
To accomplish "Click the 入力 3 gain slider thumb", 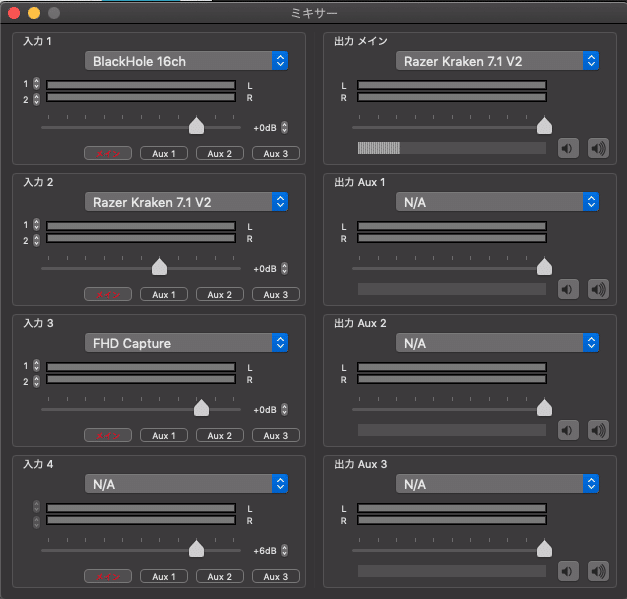I will (x=201, y=407).
